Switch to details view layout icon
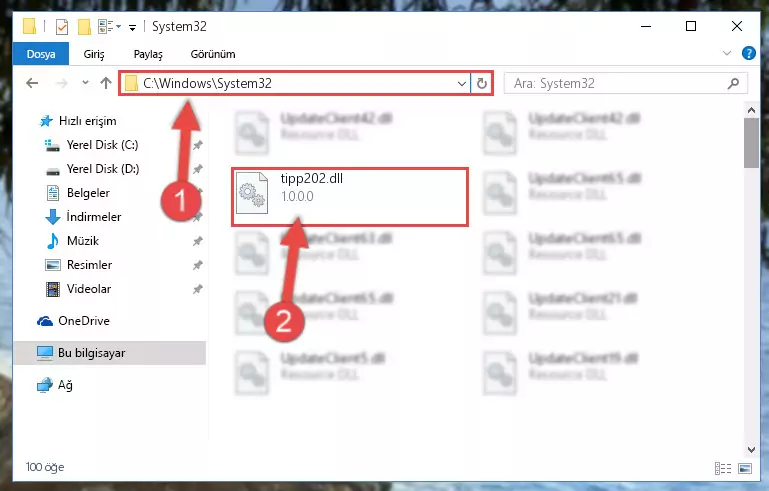769x491 pixels. [x=723, y=468]
